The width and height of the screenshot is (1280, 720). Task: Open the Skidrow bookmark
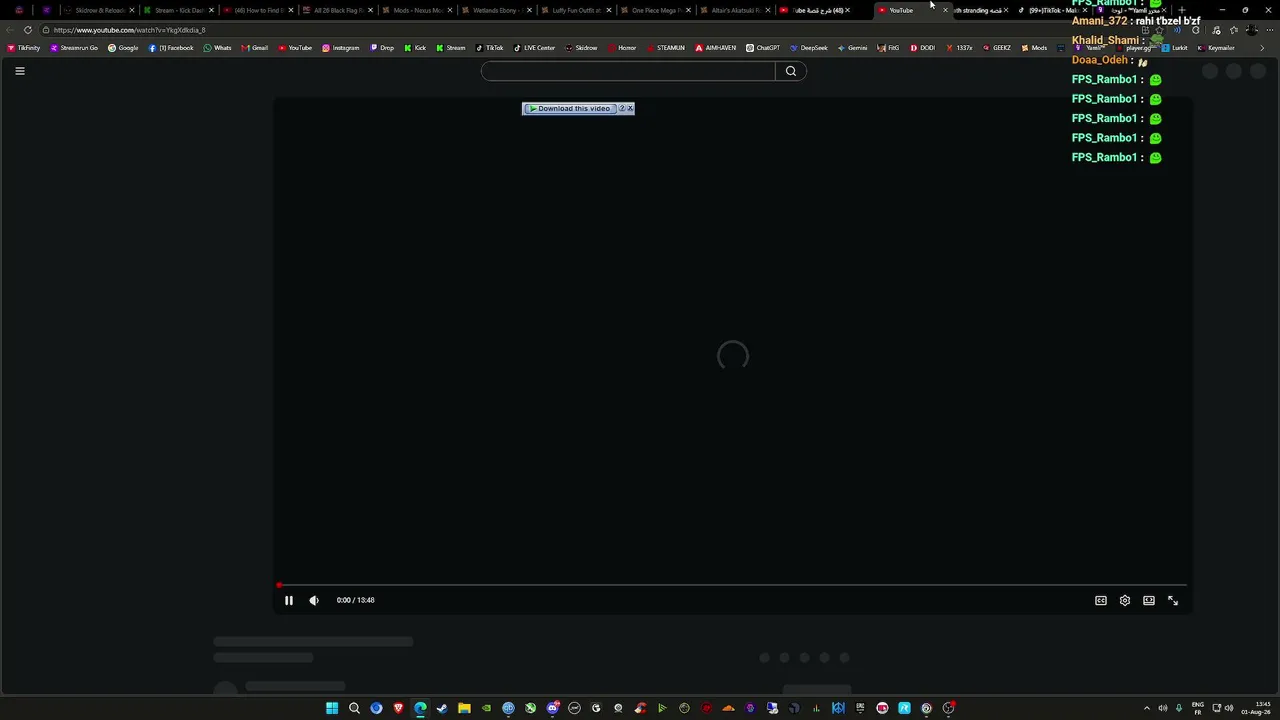pyautogui.click(x=581, y=48)
